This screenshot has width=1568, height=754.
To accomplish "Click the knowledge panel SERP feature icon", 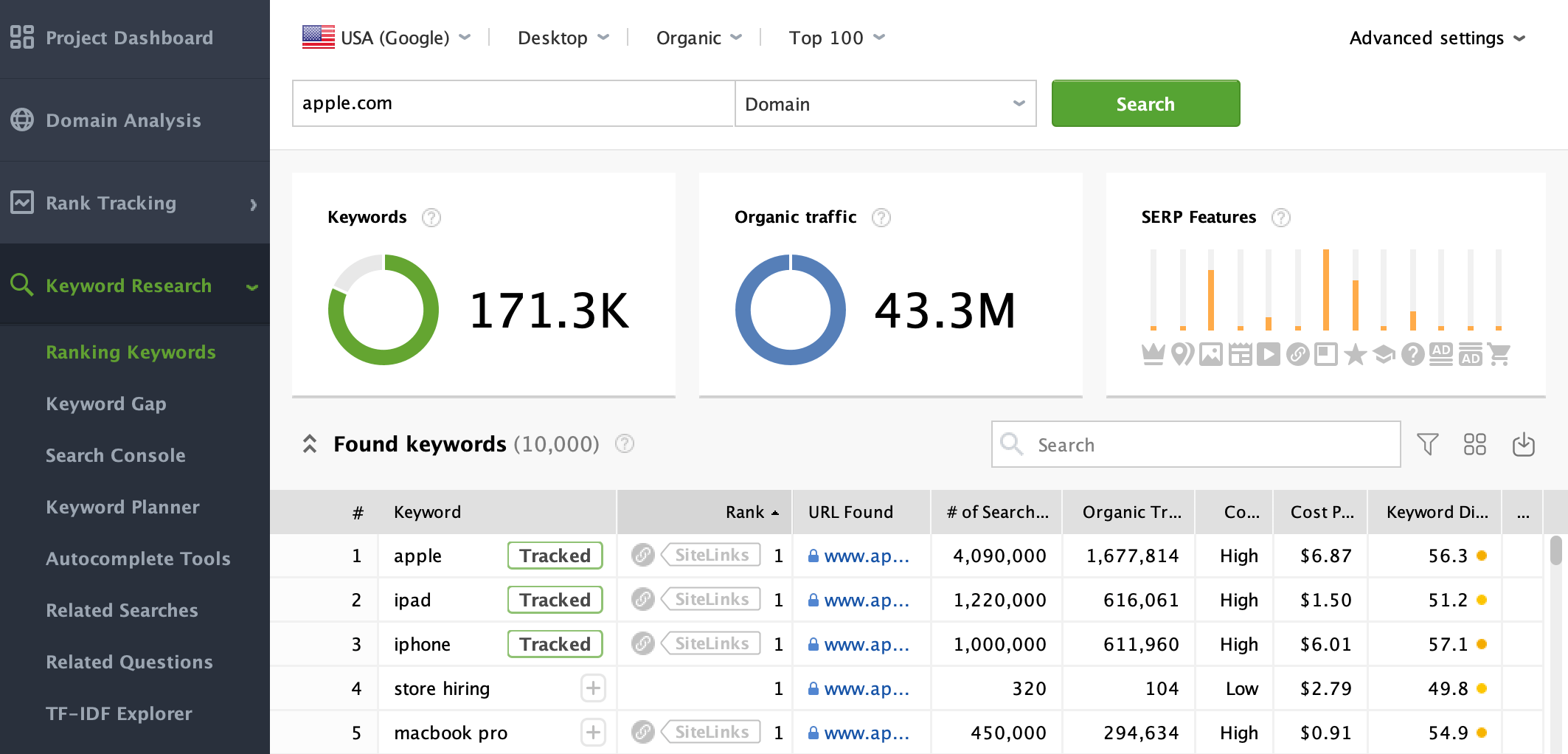I will coord(1326,355).
